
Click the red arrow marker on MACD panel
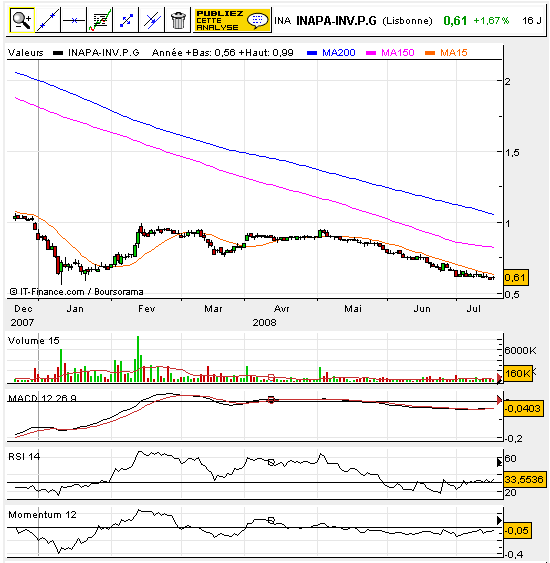point(499,400)
